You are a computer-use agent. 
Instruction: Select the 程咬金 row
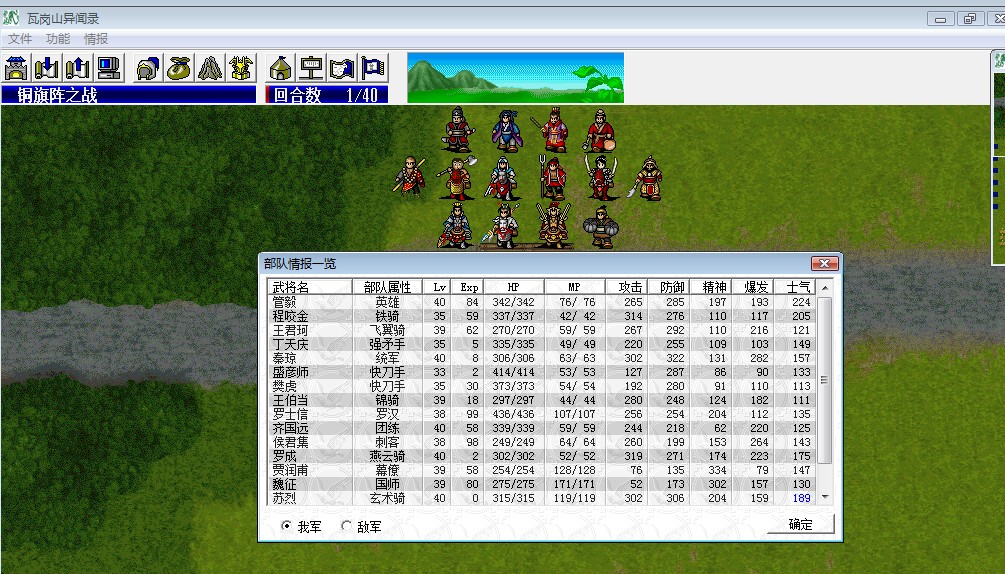[x=542, y=316]
